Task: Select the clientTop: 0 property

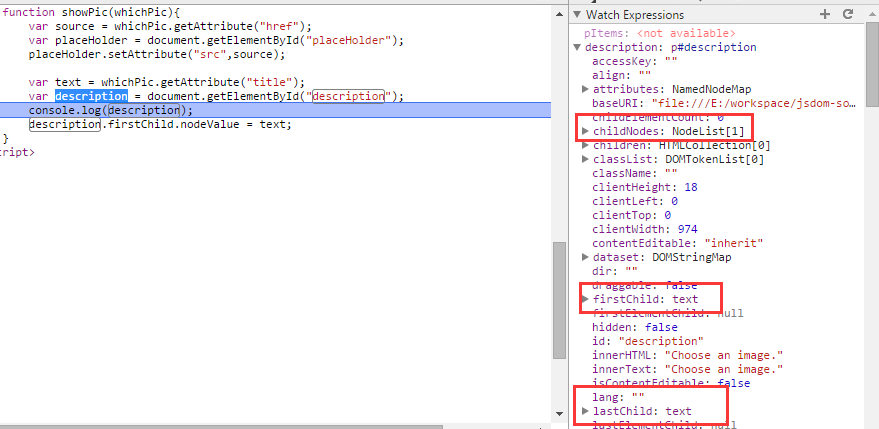Action: [x=631, y=215]
